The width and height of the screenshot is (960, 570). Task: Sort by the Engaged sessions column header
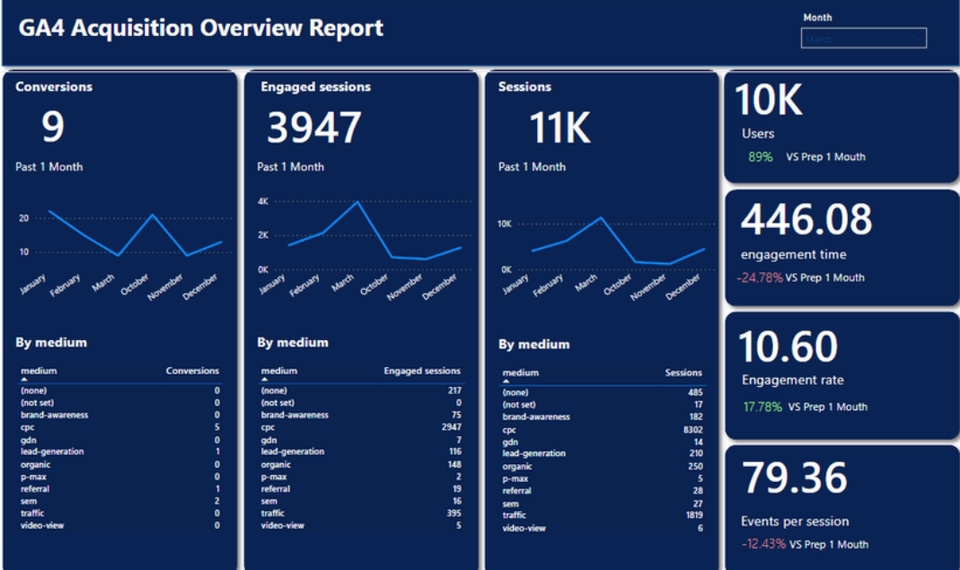click(x=422, y=370)
